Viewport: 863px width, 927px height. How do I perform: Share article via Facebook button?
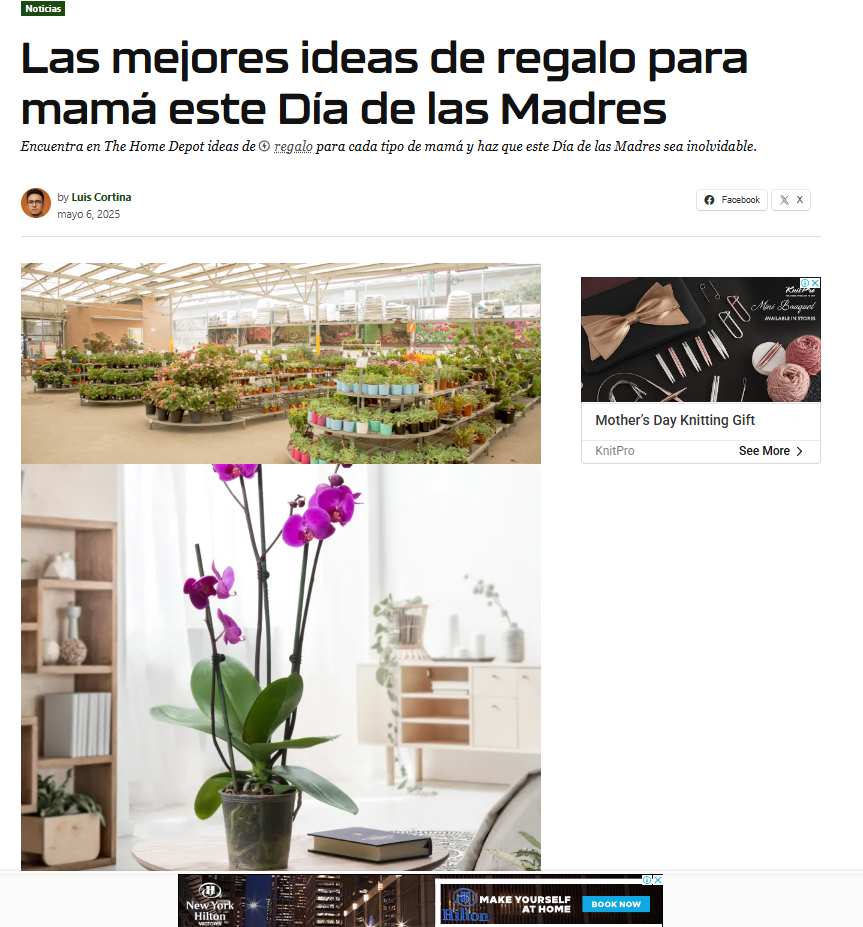click(x=732, y=200)
